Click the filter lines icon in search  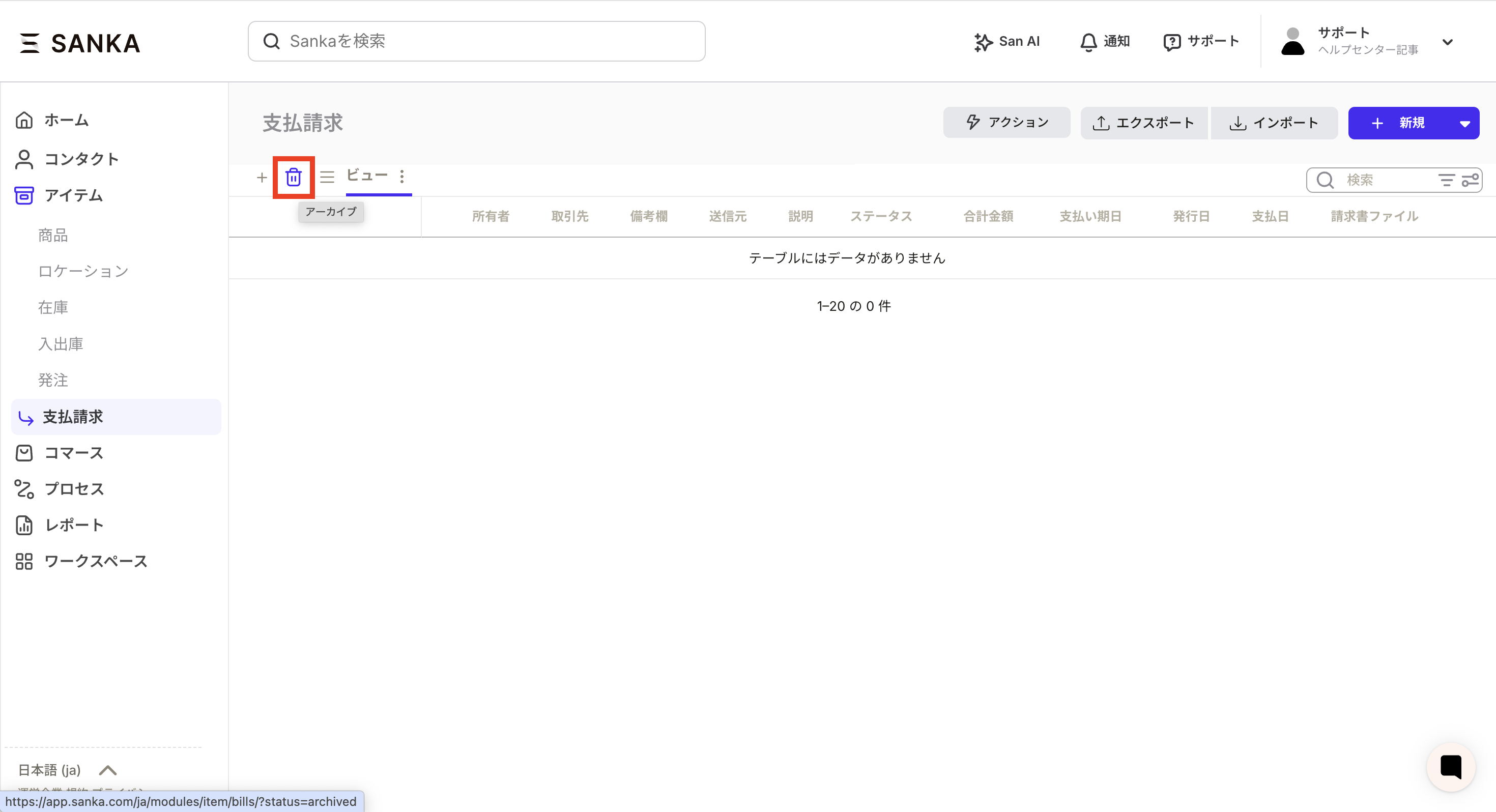pyautogui.click(x=1446, y=180)
